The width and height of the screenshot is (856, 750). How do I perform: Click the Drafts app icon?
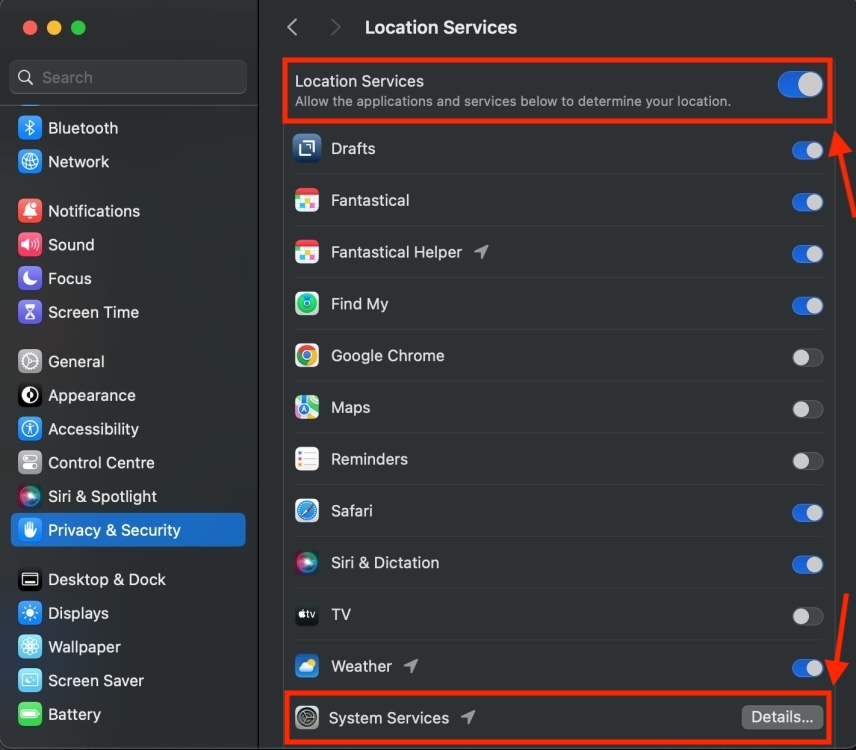[x=307, y=149]
